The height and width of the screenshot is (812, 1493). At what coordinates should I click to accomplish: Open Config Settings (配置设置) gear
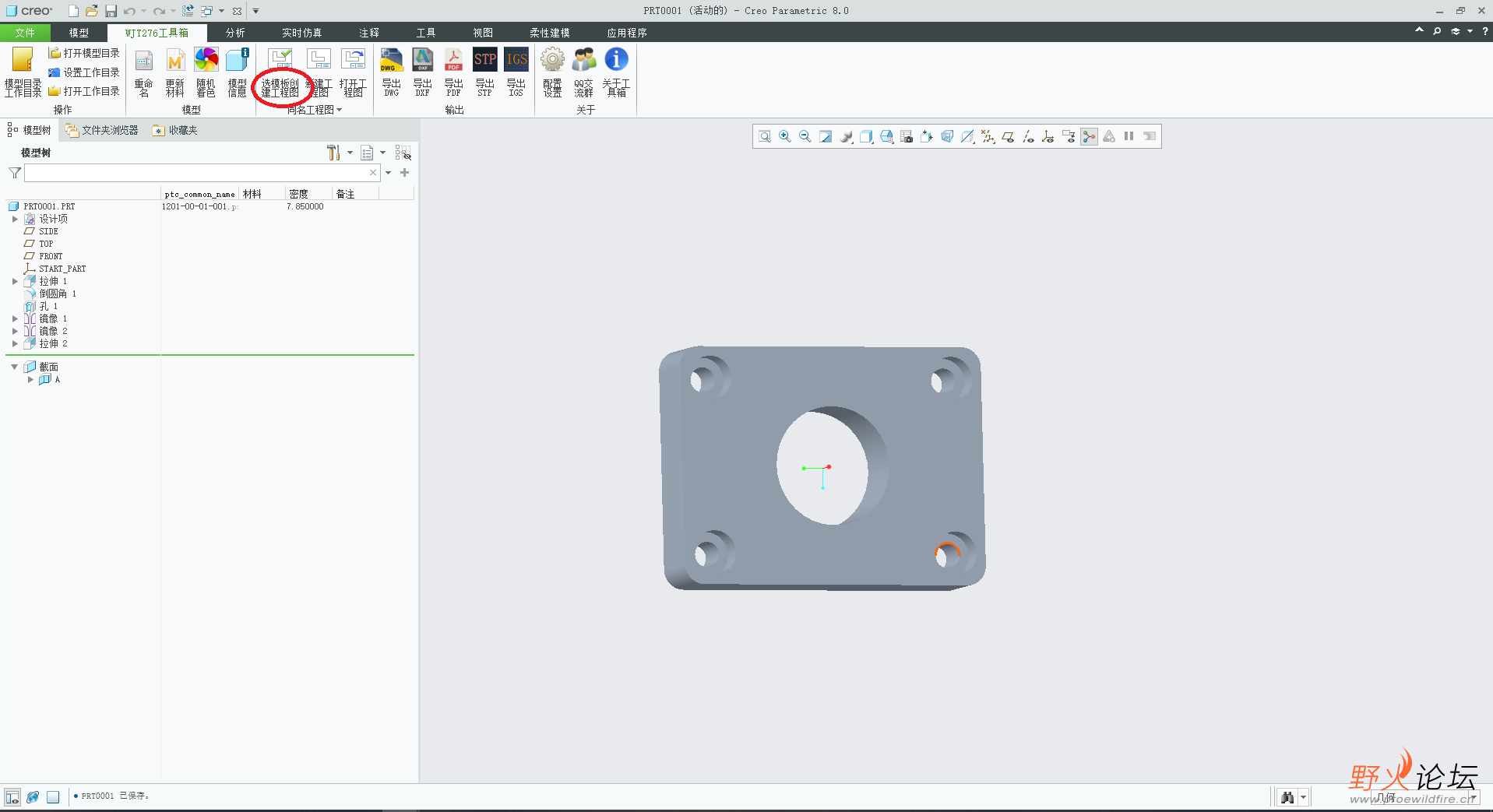(553, 72)
